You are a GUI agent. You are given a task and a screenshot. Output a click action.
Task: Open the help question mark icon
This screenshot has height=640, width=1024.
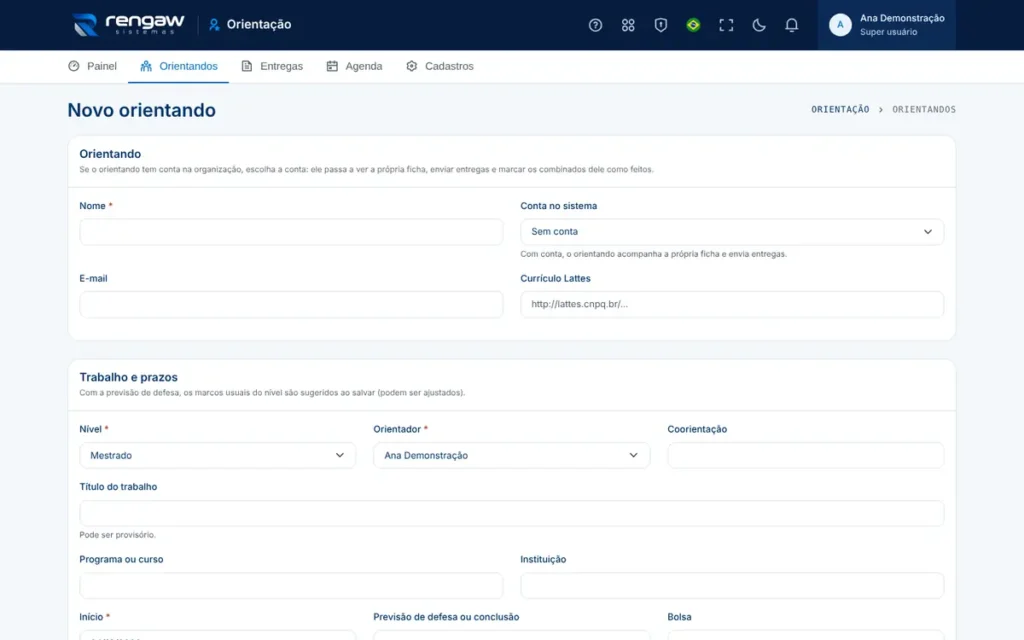pyautogui.click(x=595, y=25)
